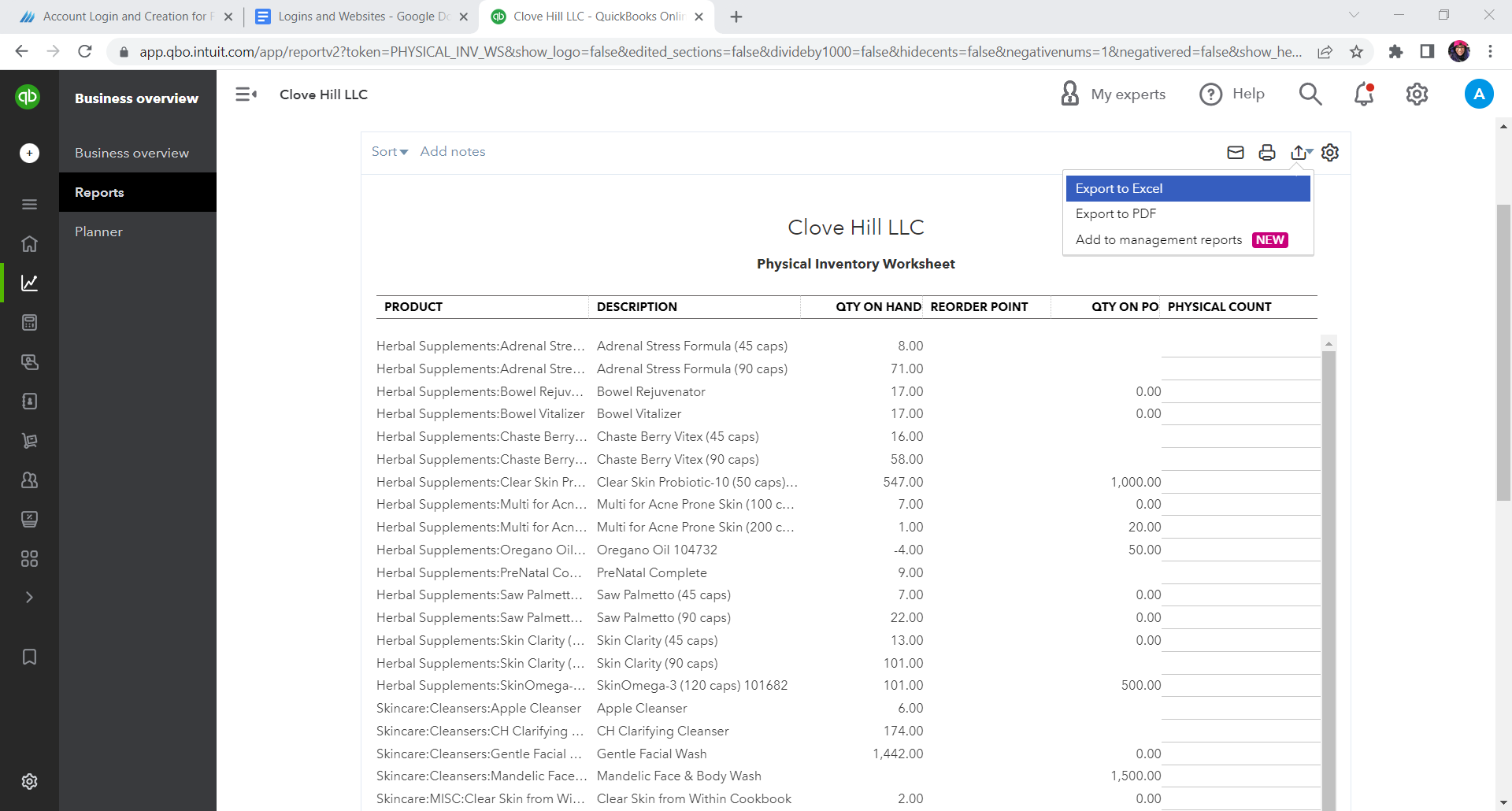Open Chrome side panel icon
This screenshot has width=1512, height=811.
tap(1427, 52)
